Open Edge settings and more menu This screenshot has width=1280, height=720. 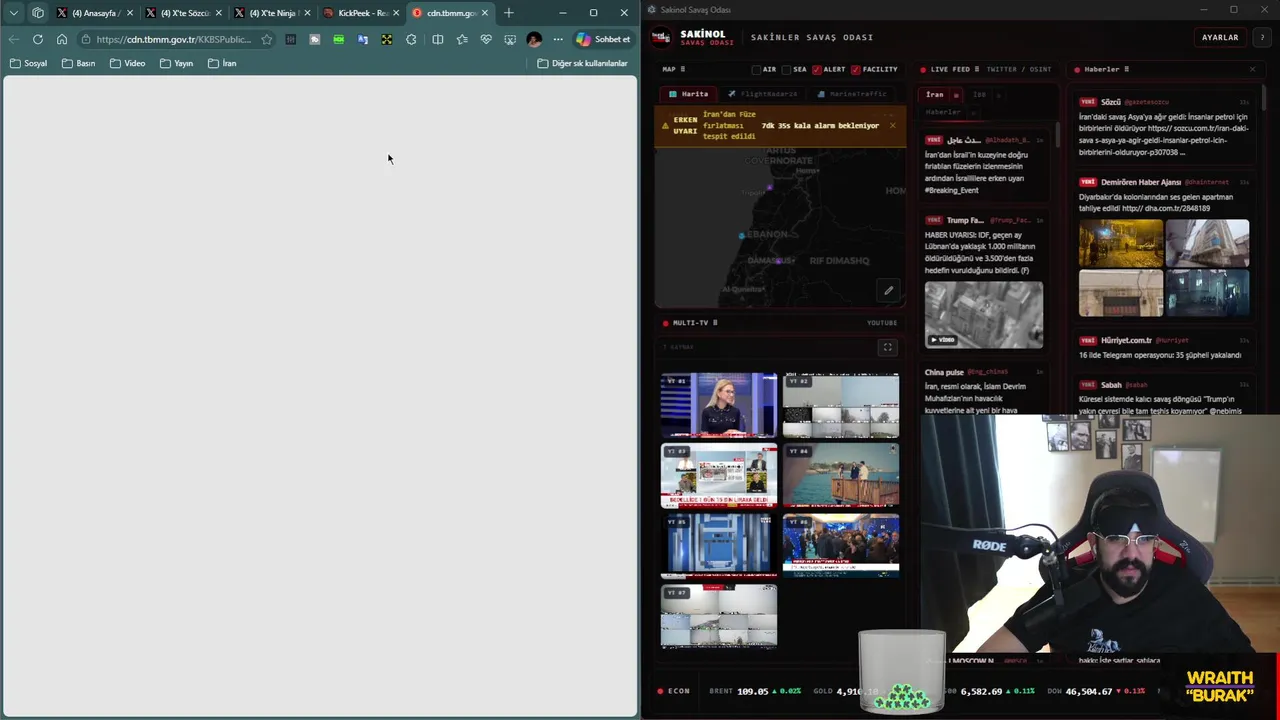click(558, 39)
